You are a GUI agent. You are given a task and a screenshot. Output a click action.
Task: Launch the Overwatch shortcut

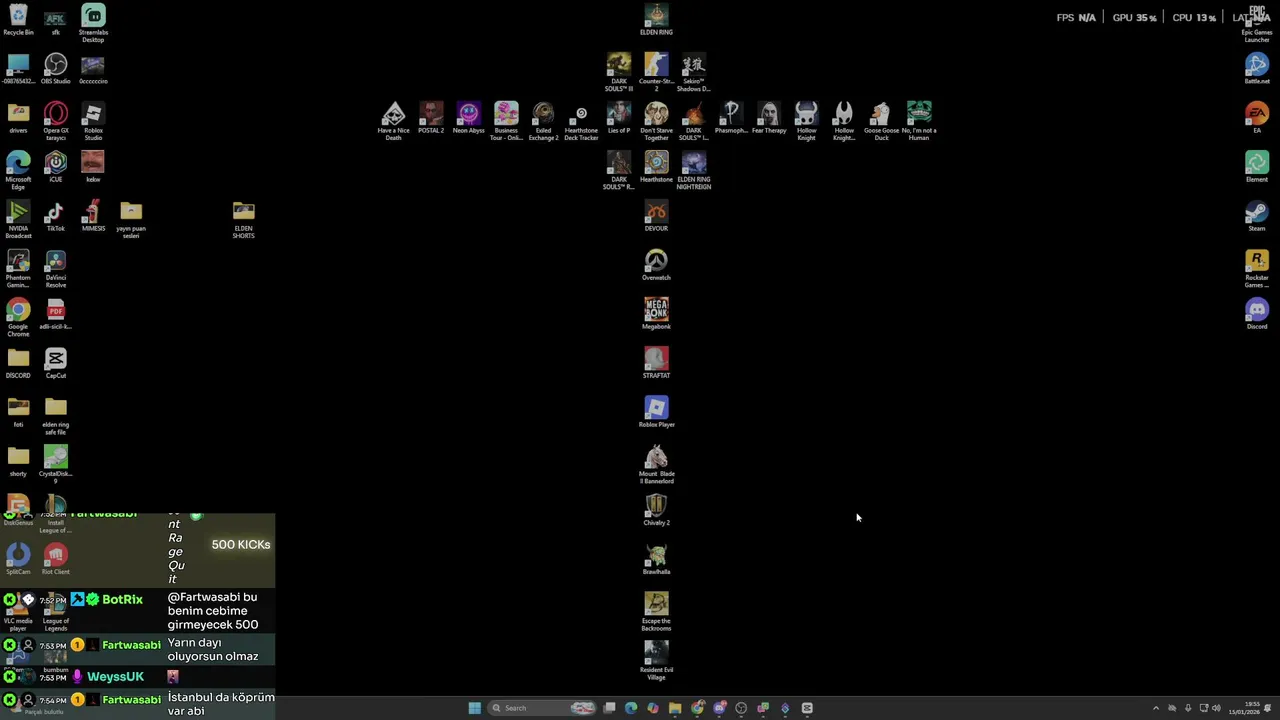[x=656, y=265]
